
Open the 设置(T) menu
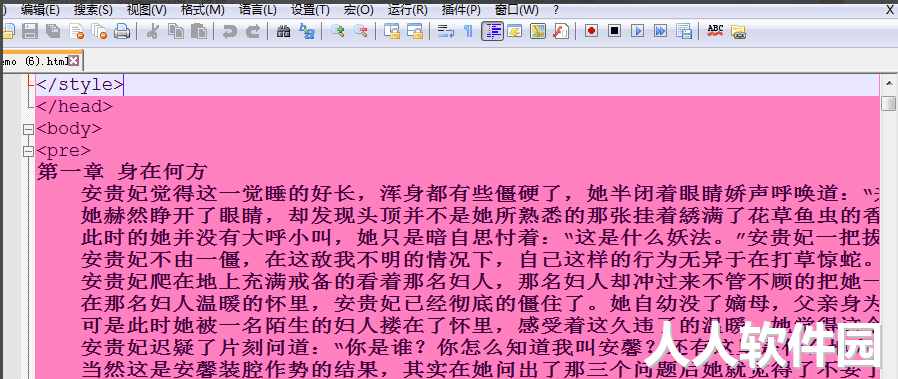pos(310,10)
